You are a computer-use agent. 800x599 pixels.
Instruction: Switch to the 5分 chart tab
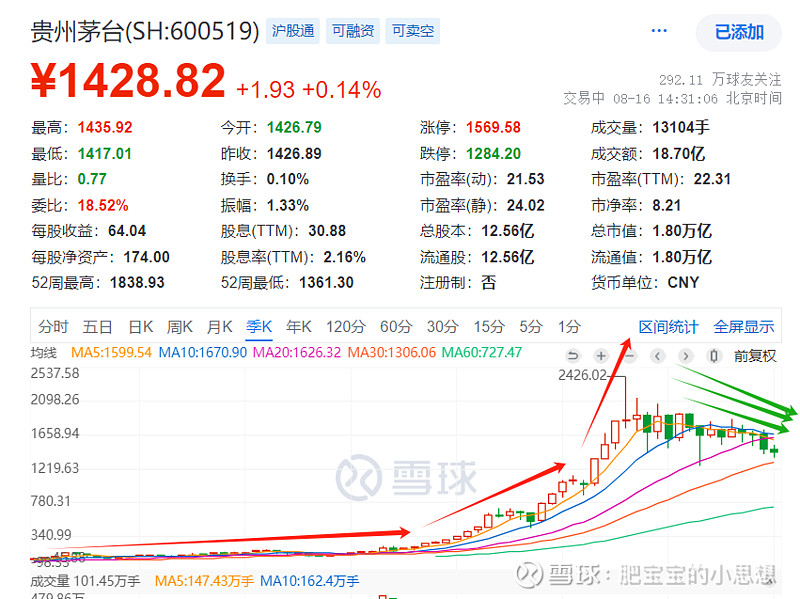click(x=531, y=327)
